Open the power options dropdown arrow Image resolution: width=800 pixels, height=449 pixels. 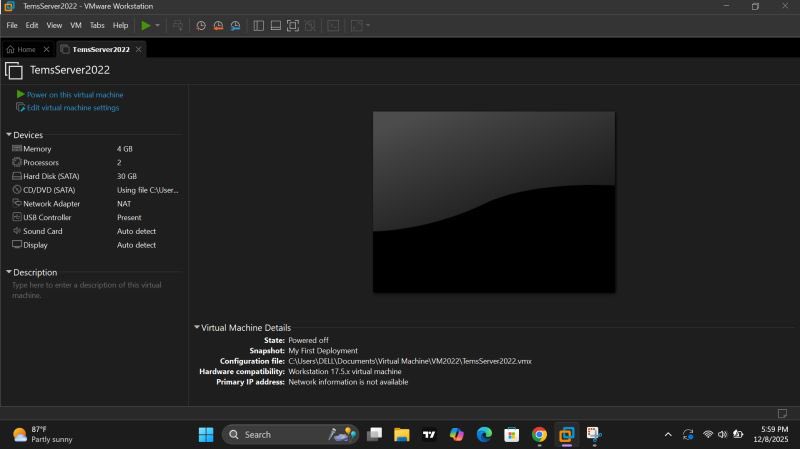(x=157, y=26)
